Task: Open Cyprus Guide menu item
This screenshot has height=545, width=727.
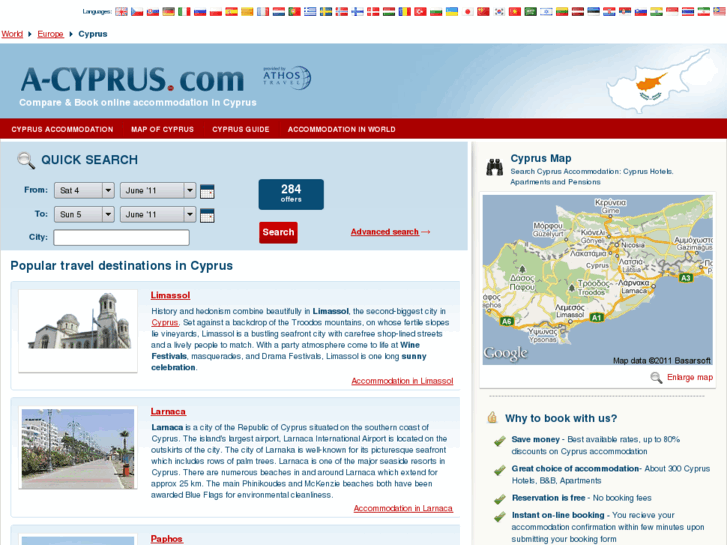Action: click(241, 129)
